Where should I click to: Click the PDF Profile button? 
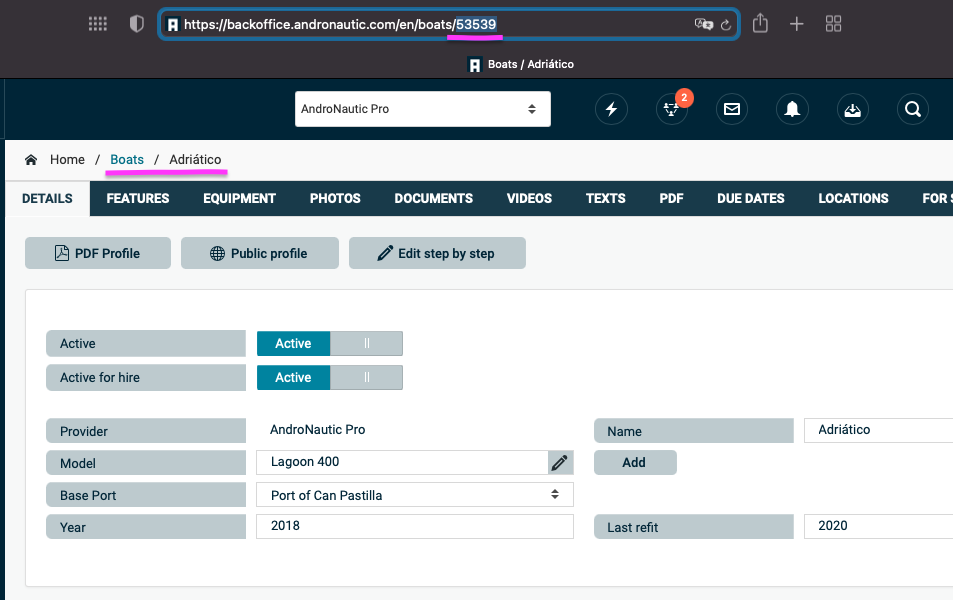pyautogui.click(x=98, y=254)
